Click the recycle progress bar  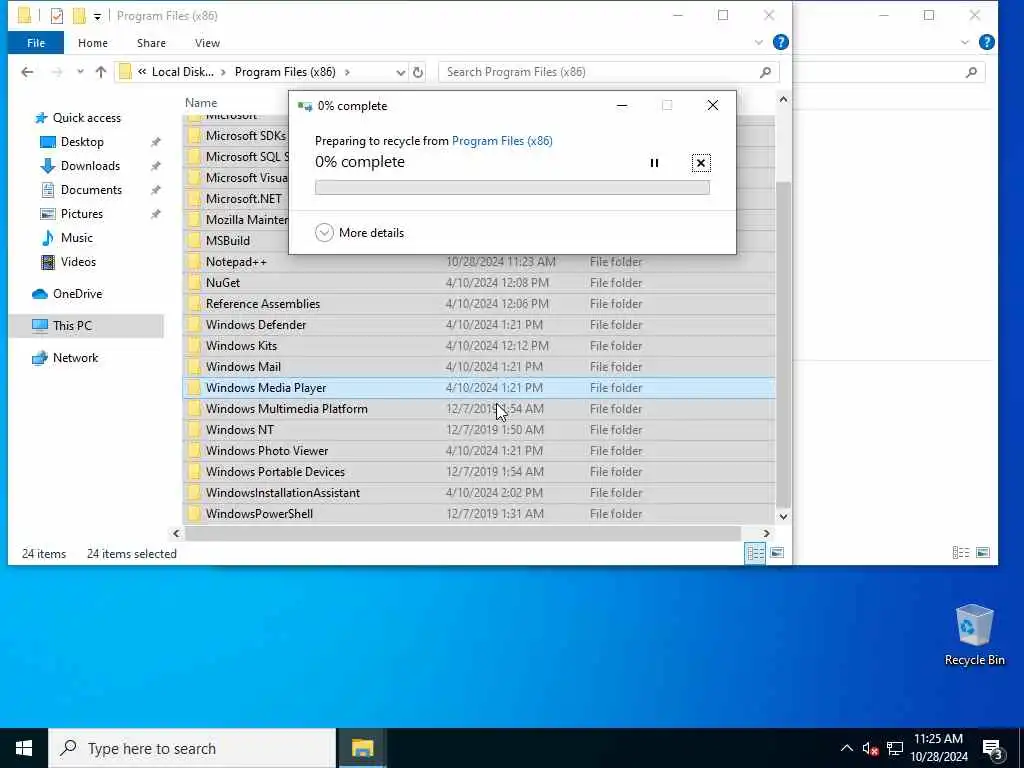[x=512, y=187]
